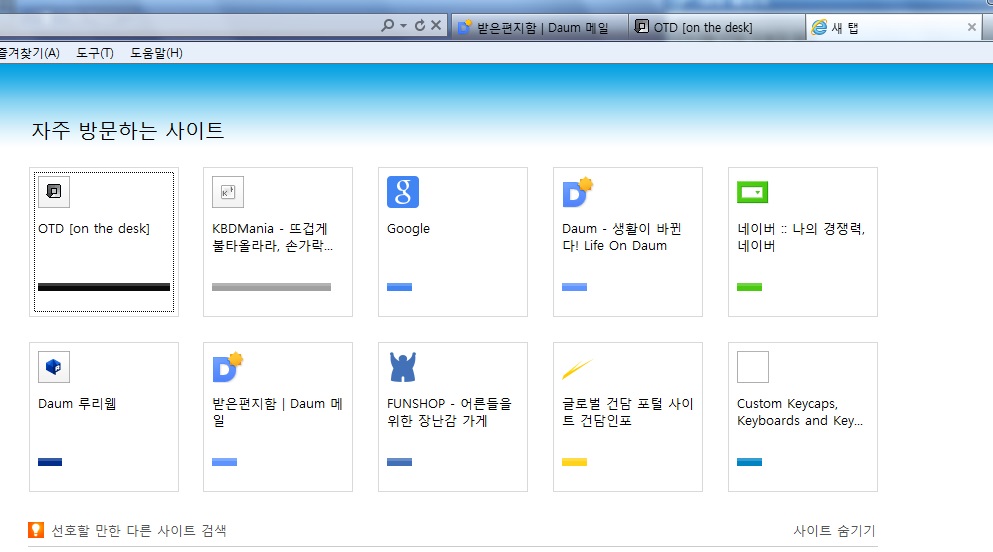
Task: Open the Daum 루리웹 tile title
Action: coord(77,404)
